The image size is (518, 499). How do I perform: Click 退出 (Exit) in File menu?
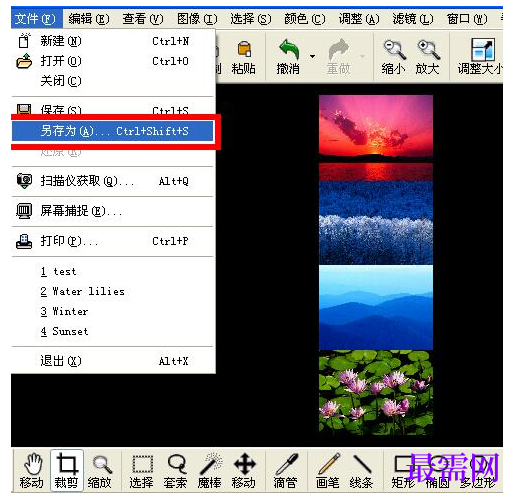point(112,361)
